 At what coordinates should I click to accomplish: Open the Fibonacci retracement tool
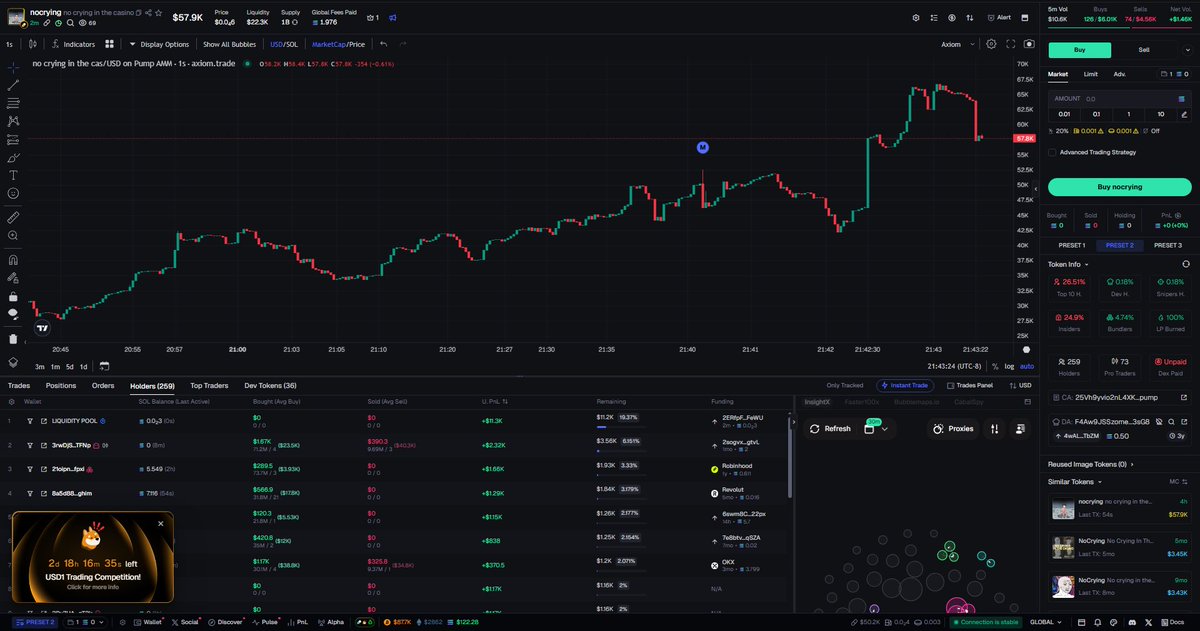(x=13, y=103)
